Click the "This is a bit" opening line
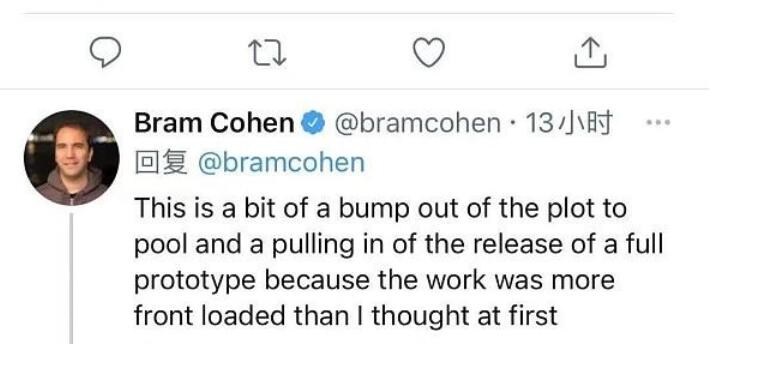Image resolution: width=777 pixels, height=376 pixels. tap(381, 209)
